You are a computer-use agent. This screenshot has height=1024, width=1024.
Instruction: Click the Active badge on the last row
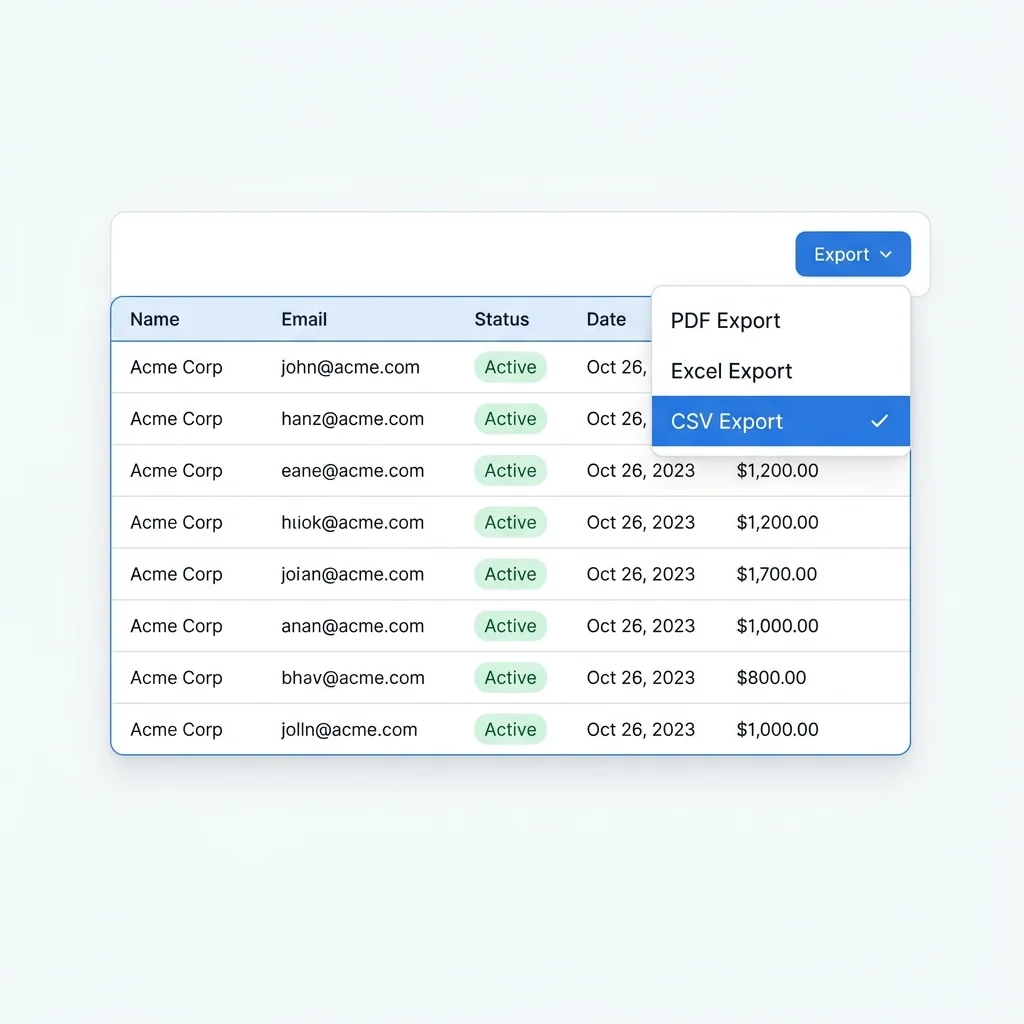(x=510, y=729)
